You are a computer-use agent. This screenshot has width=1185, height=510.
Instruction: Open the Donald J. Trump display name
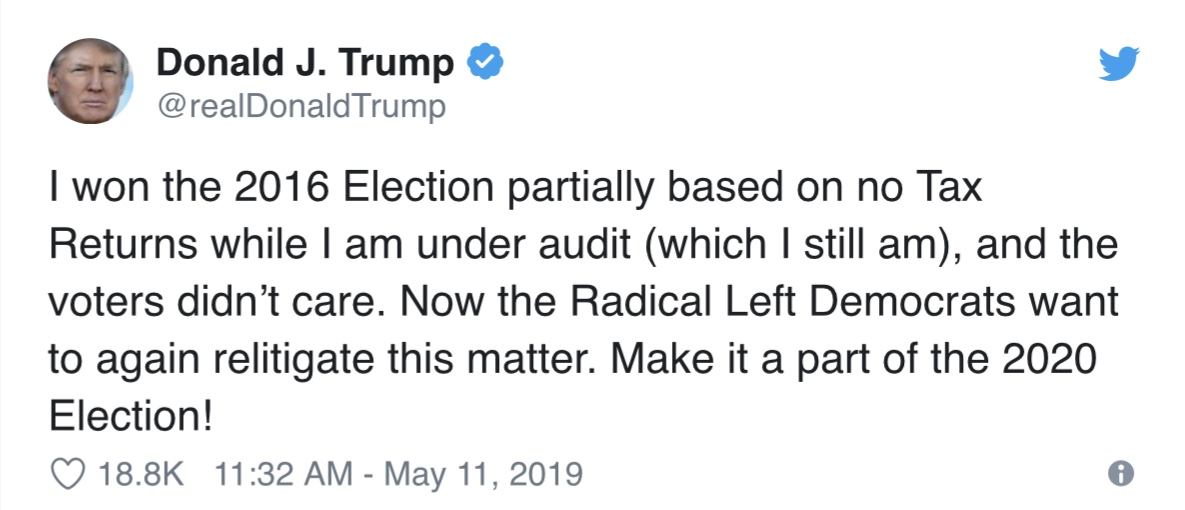coord(305,63)
